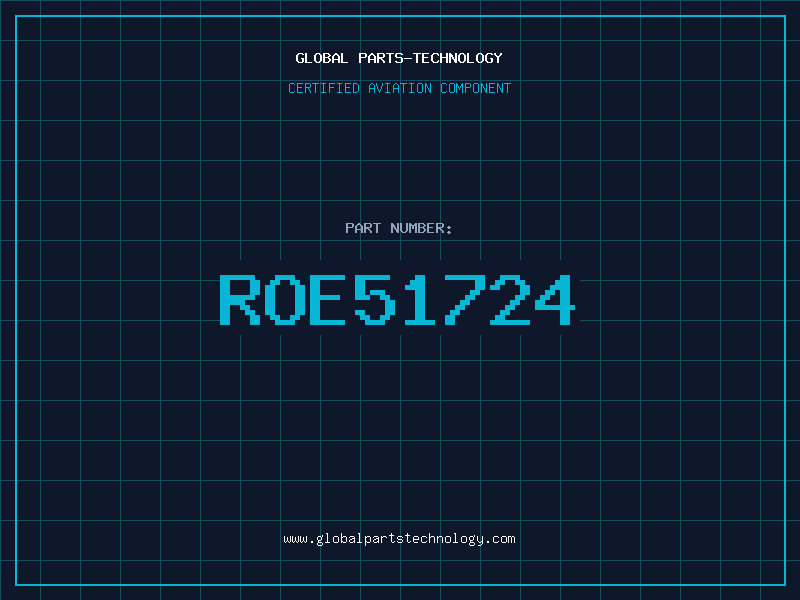Click the part number ROE51724

tap(397, 300)
